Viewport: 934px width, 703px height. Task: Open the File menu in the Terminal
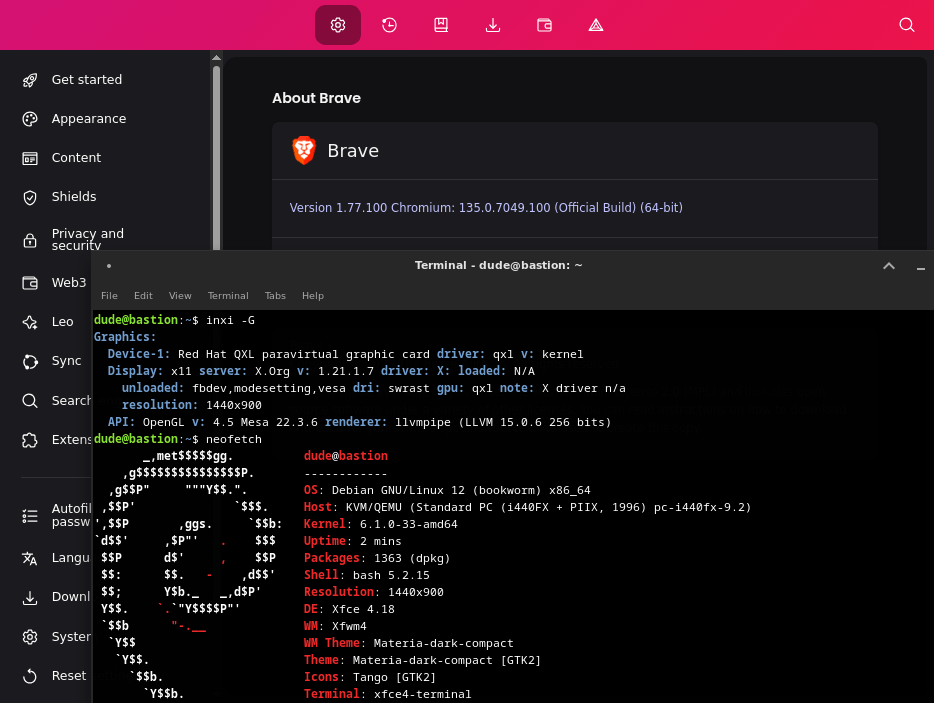pos(109,295)
